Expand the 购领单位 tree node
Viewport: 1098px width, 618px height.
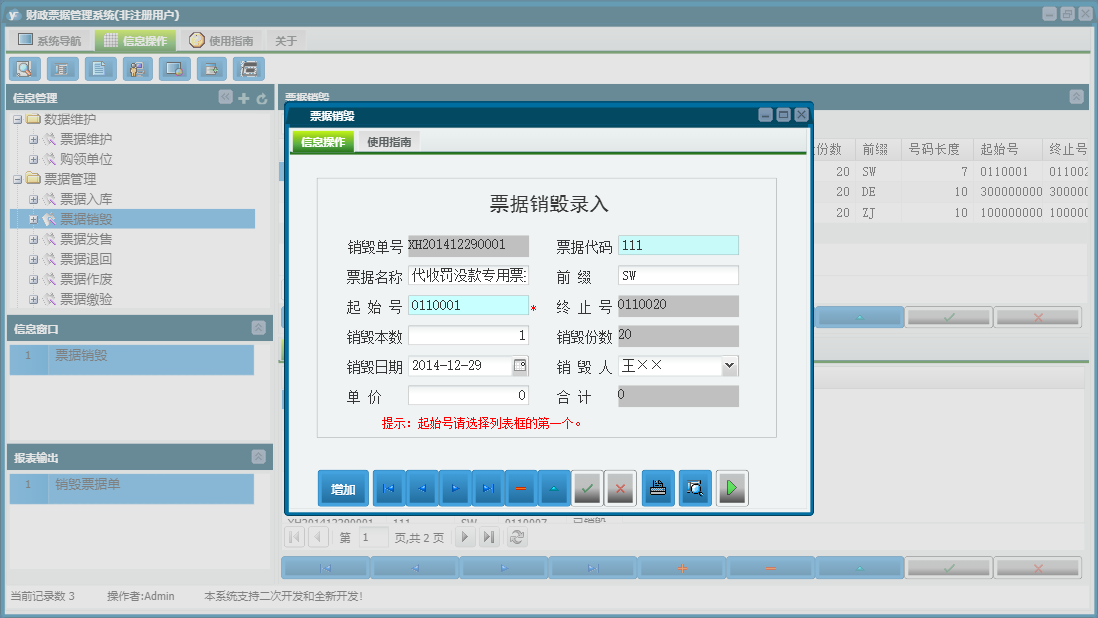pyautogui.click(x=33, y=160)
